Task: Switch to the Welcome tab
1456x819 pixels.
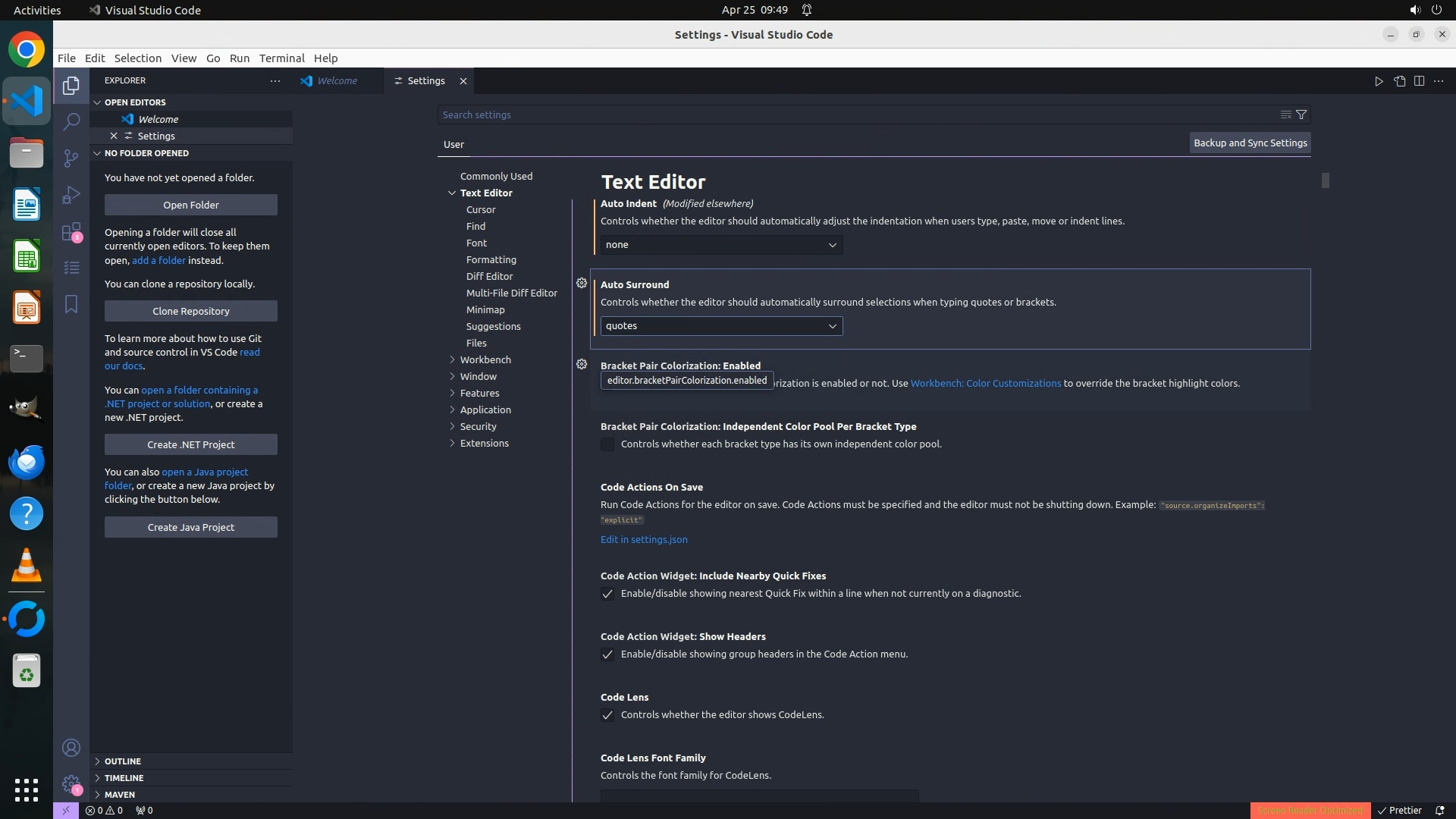Action: 337,81
